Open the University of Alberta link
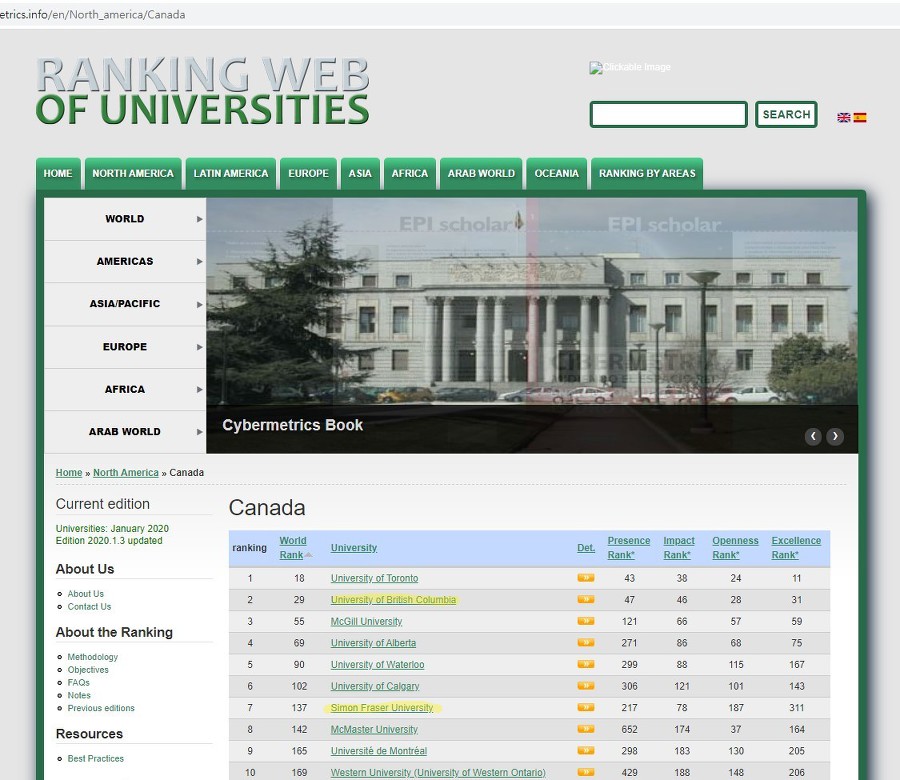The width and height of the screenshot is (900, 780). [x=373, y=643]
